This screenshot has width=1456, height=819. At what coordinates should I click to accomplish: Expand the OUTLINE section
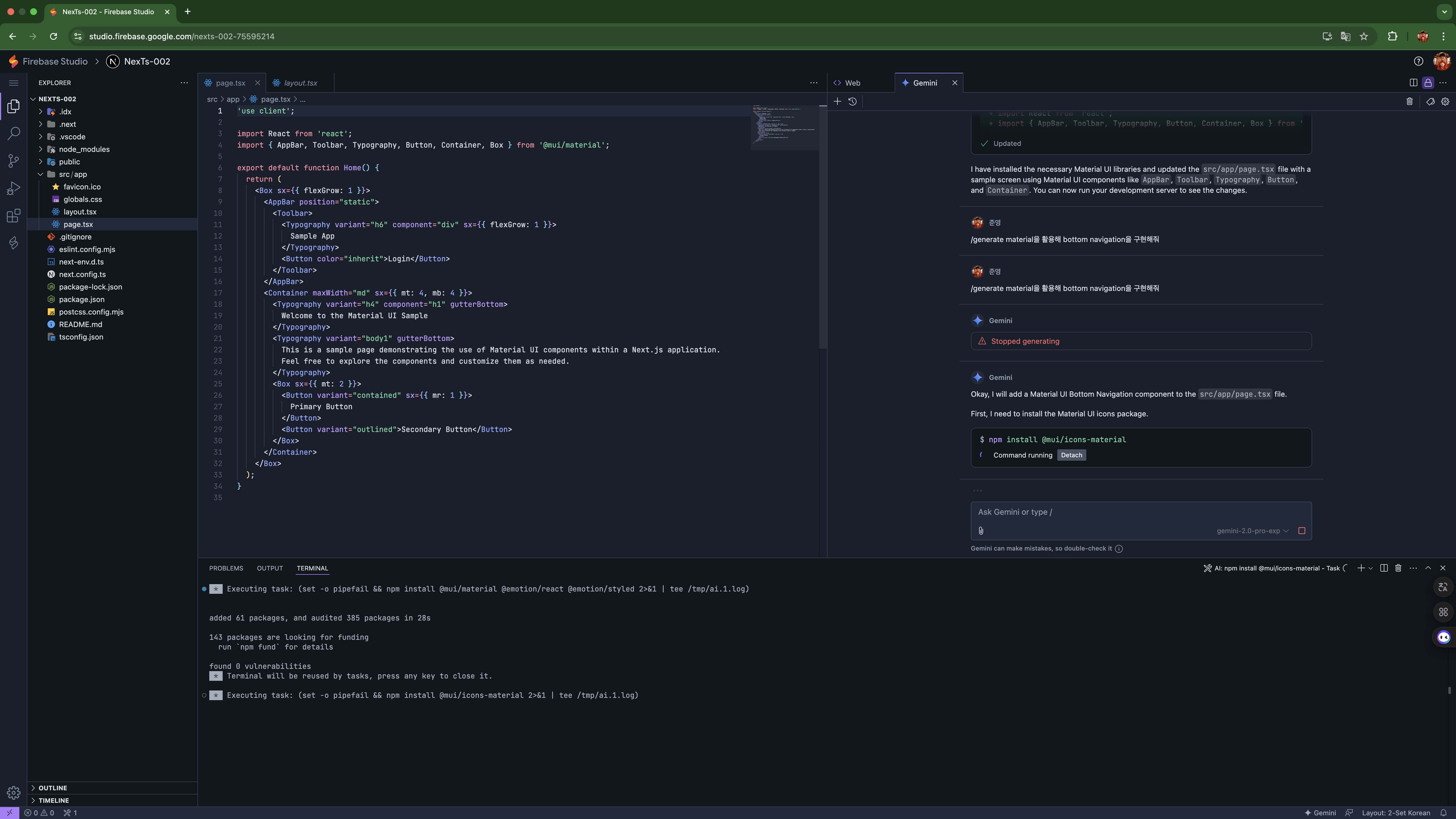(53, 788)
